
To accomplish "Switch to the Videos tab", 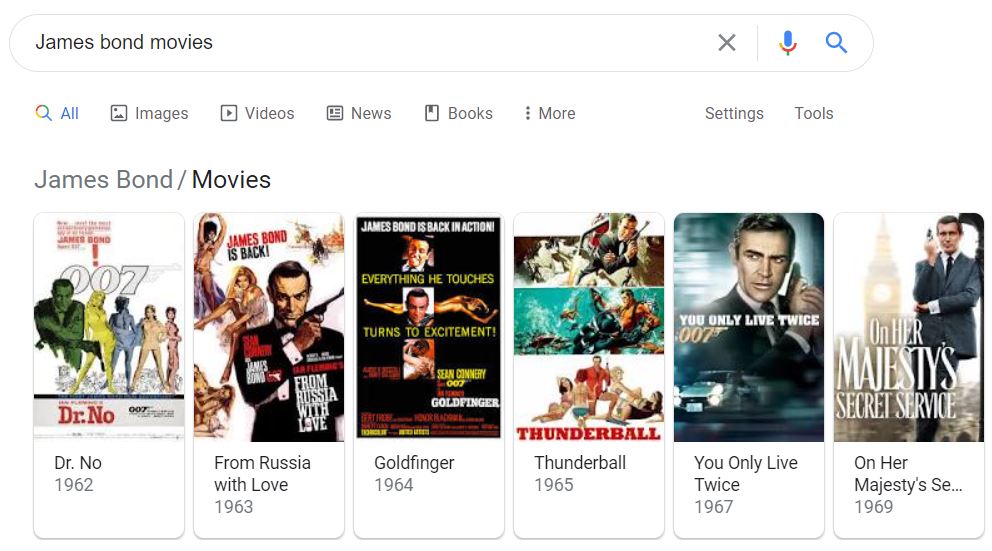I will pos(257,113).
